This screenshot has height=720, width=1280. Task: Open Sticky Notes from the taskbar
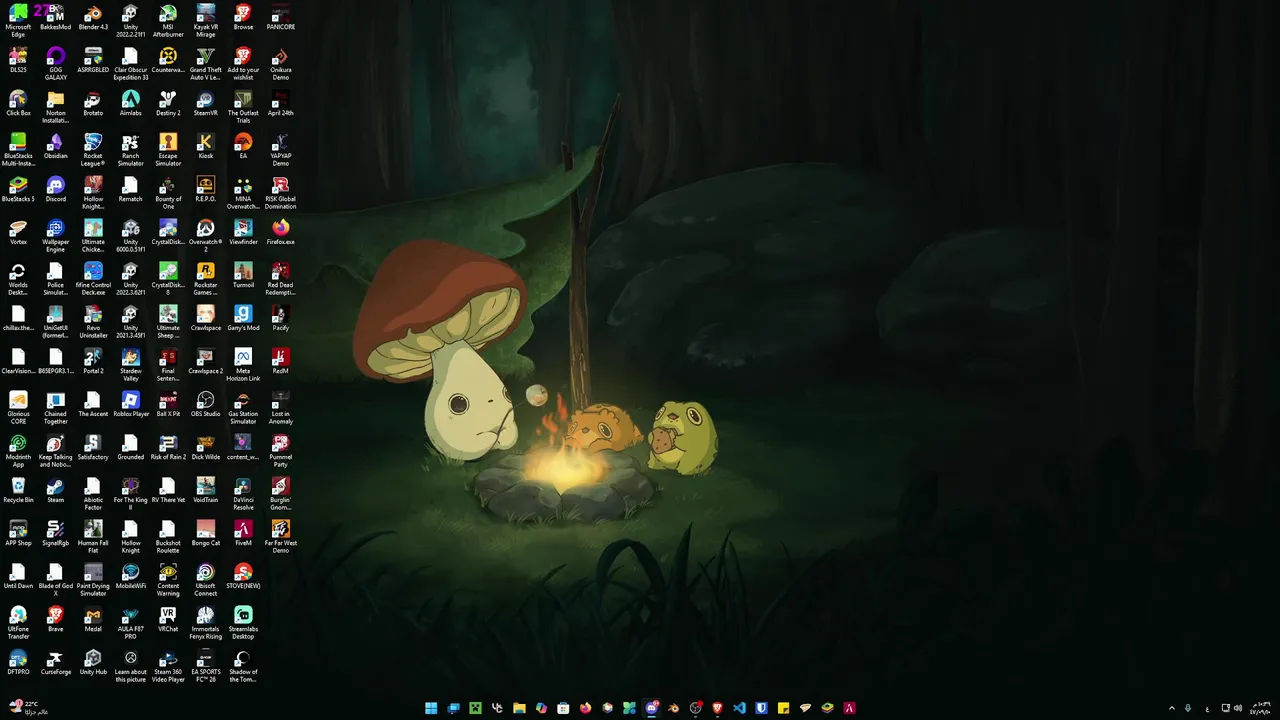783,708
